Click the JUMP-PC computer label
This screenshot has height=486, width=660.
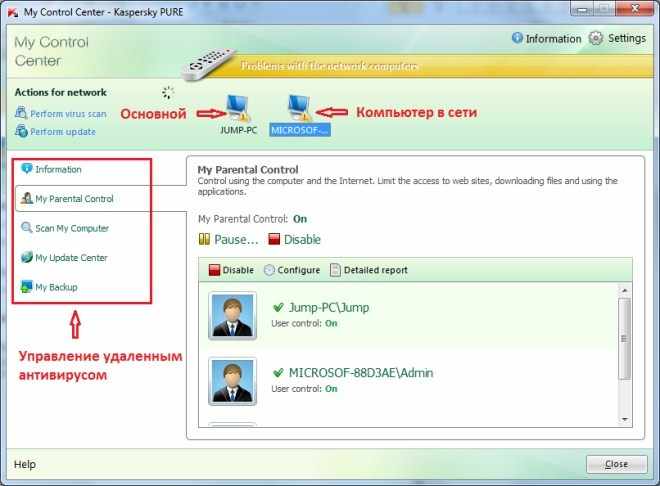point(238,130)
